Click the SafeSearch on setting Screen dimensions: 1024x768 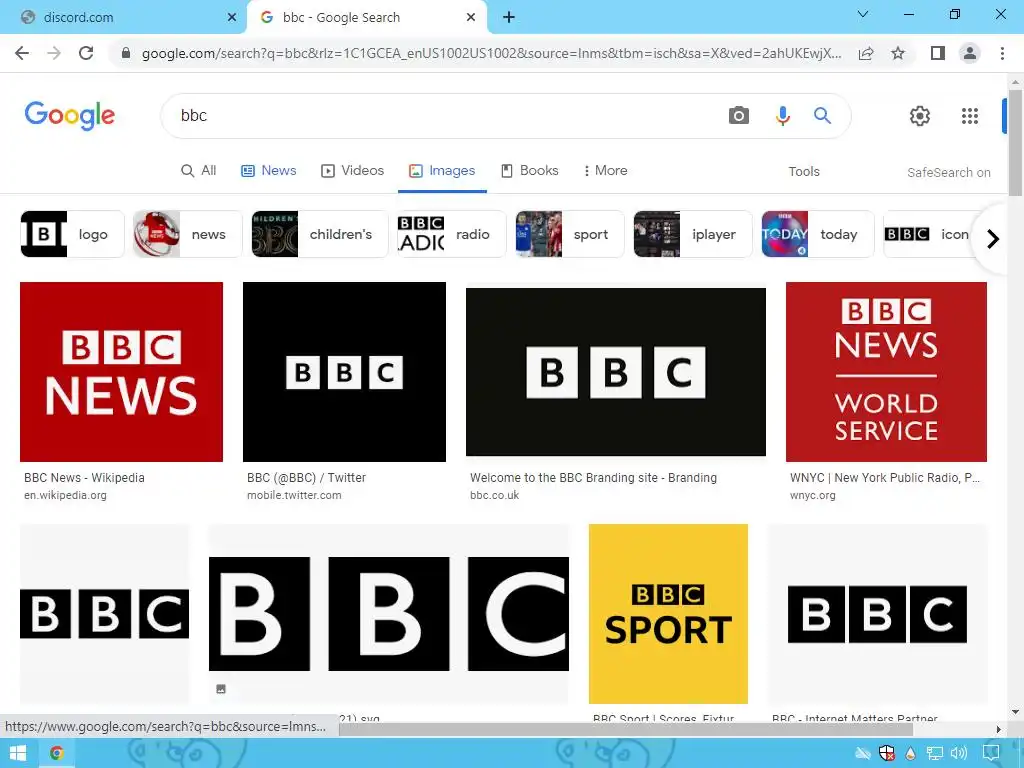click(x=948, y=172)
